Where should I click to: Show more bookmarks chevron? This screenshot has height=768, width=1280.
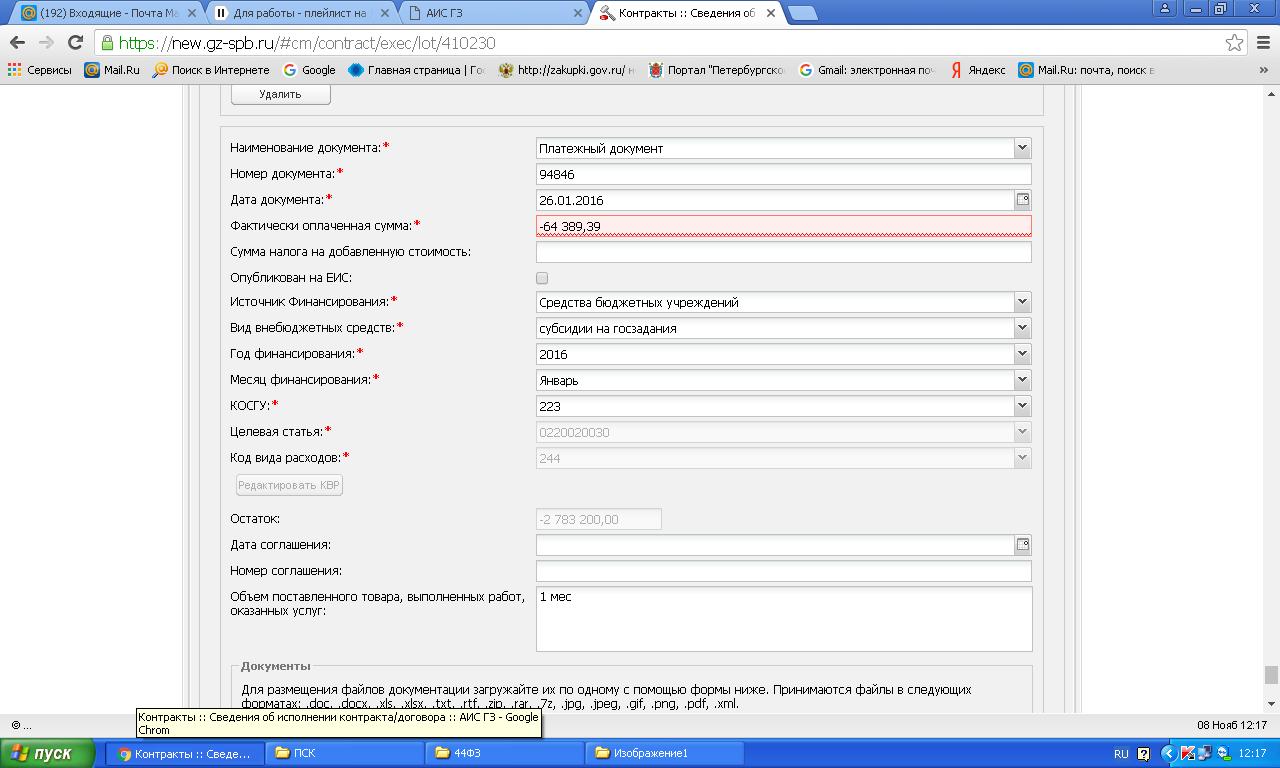(x=1263, y=70)
